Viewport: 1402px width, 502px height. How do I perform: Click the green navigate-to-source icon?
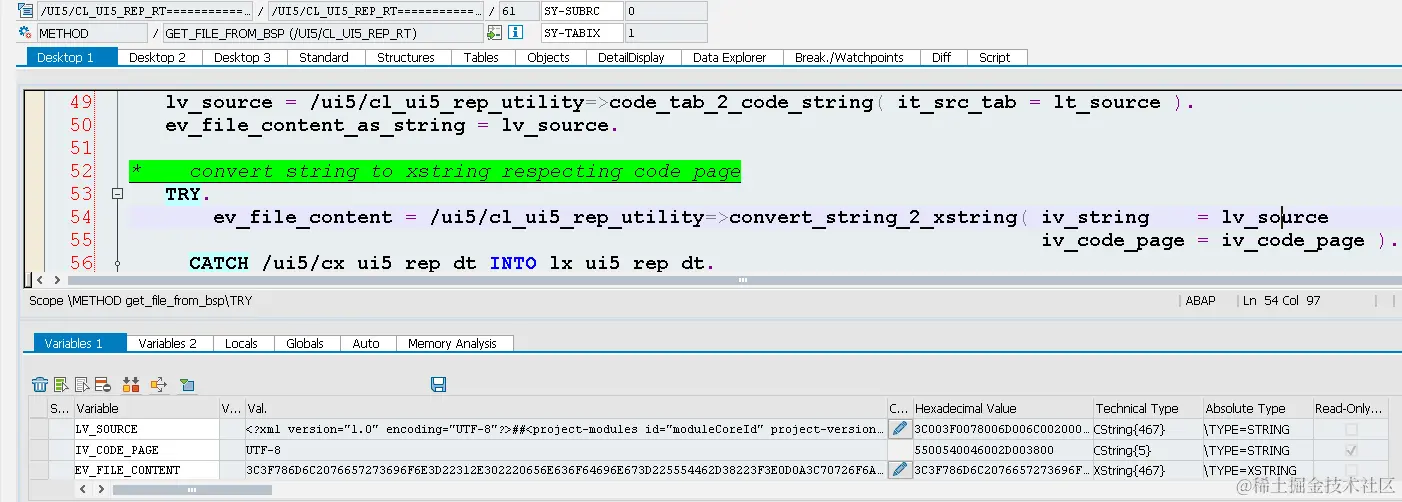click(x=494, y=33)
